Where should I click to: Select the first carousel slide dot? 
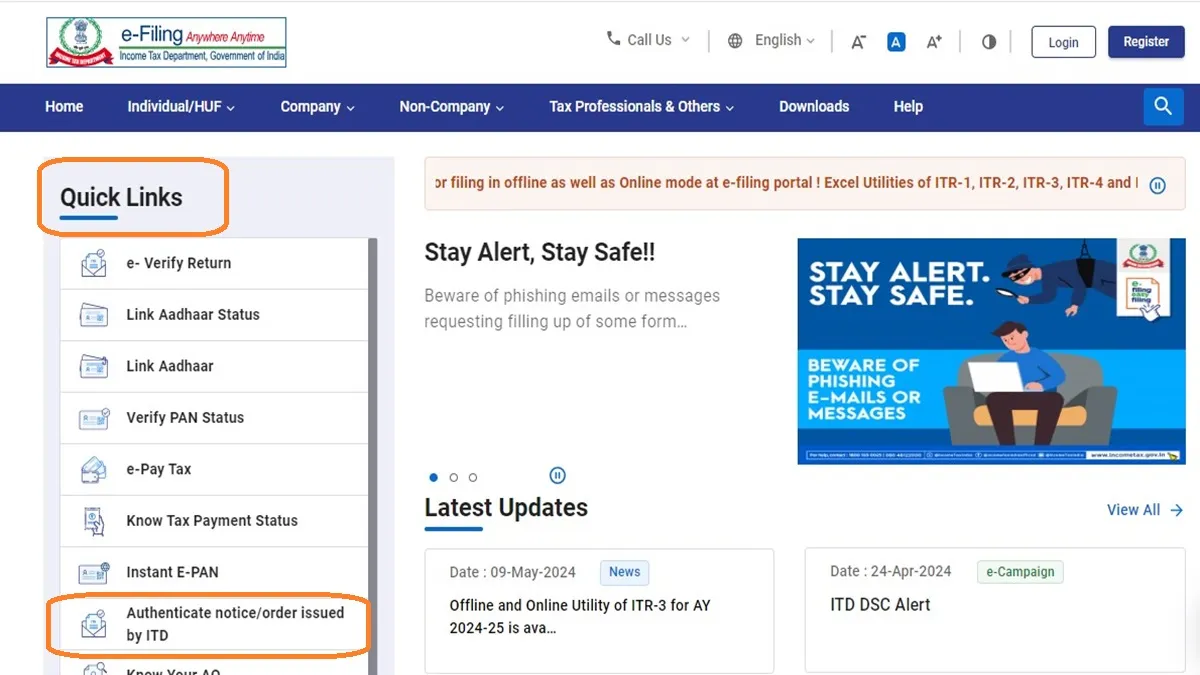click(434, 477)
